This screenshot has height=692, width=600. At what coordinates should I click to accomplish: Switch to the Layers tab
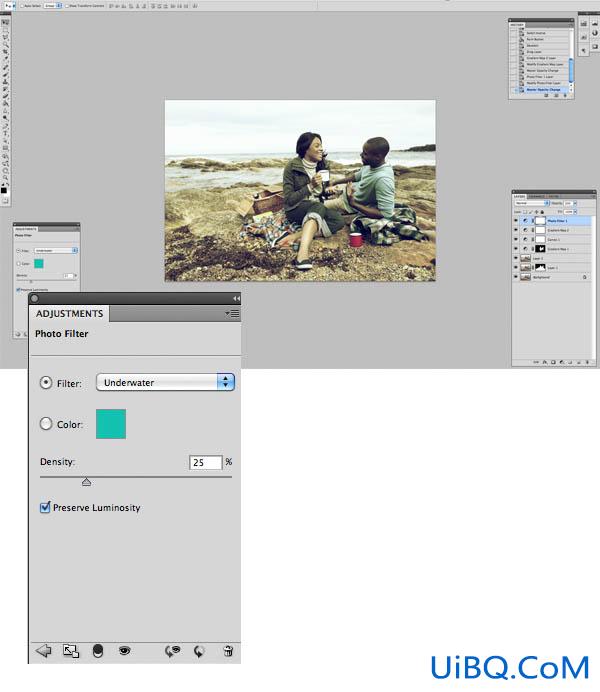pos(519,196)
